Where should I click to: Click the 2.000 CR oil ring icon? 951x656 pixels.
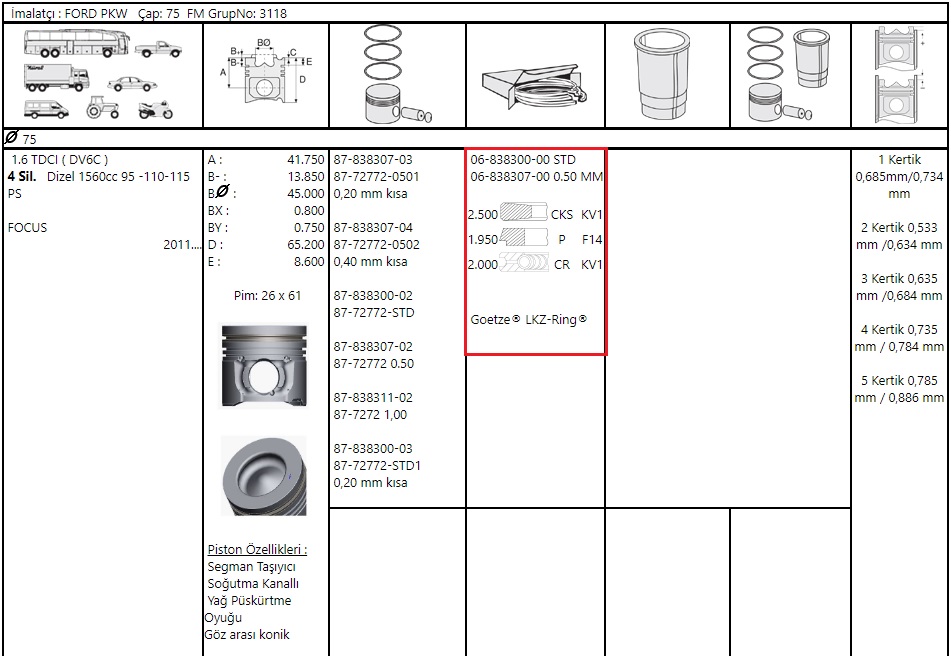coord(524,264)
